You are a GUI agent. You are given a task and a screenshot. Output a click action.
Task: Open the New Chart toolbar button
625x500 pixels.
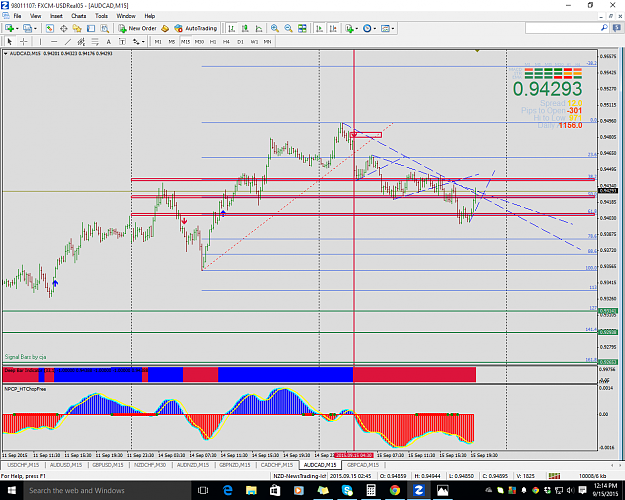point(9,28)
